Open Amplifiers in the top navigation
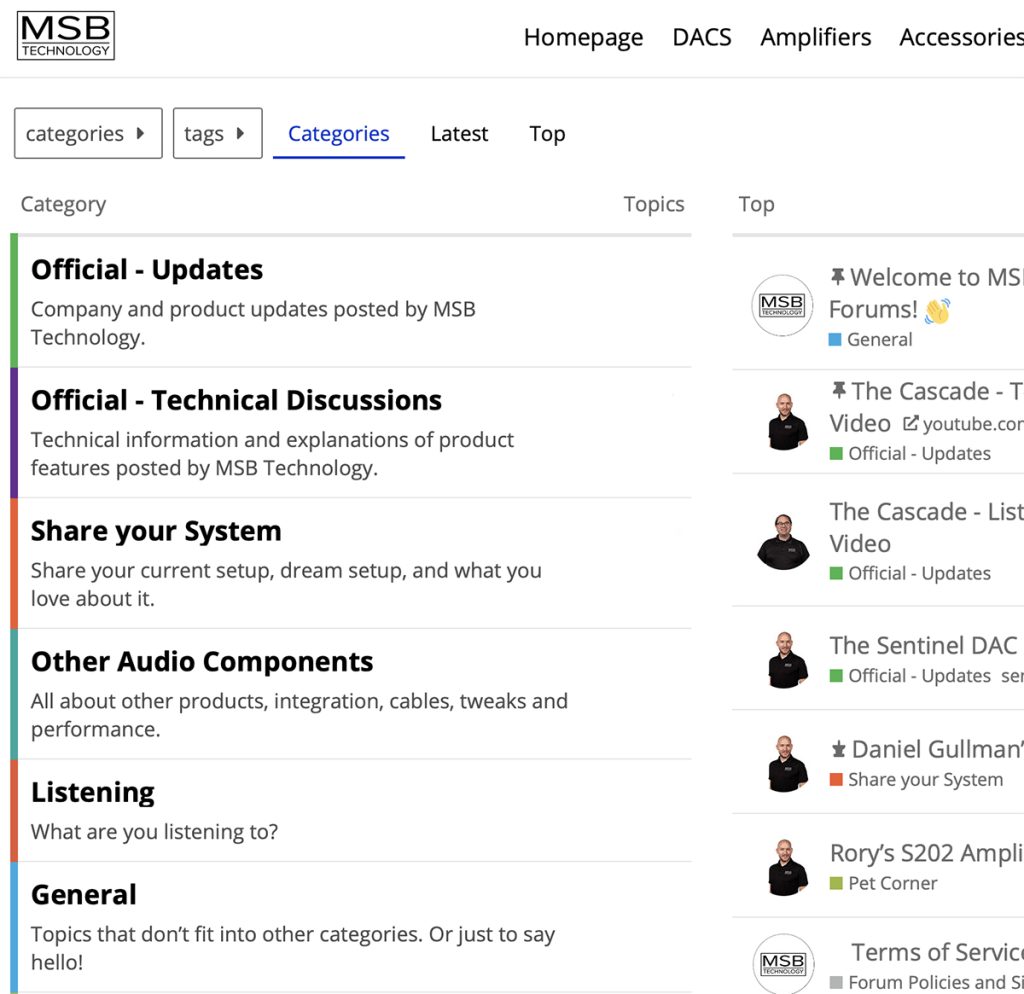Image resolution: width=1024 pixels, height=994 pixels. [x=816, y=37]
